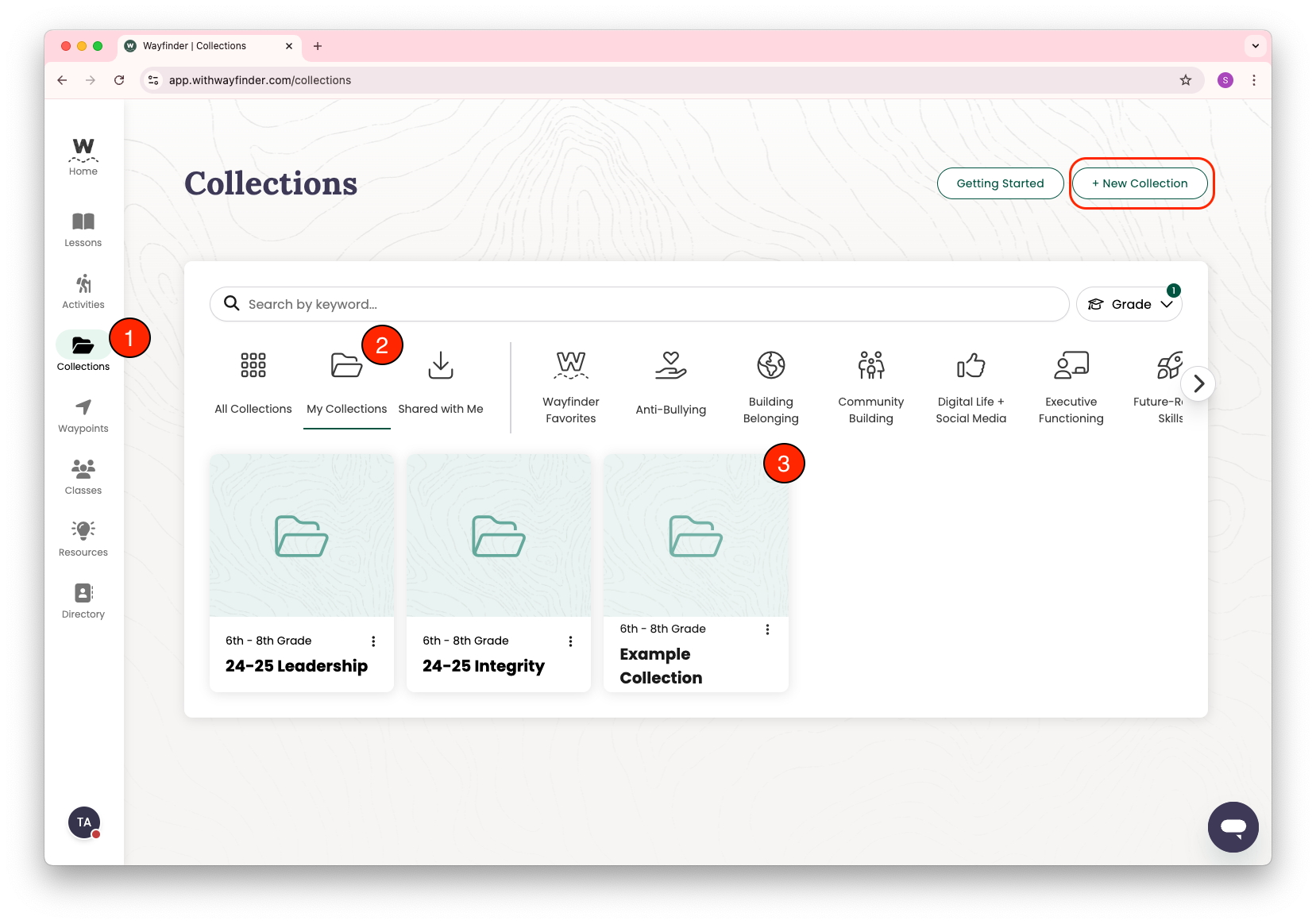This screenshot has height=924, width=1316.
Task: Click the 24-25 Leadership title
Action: [x=296, y=666]
